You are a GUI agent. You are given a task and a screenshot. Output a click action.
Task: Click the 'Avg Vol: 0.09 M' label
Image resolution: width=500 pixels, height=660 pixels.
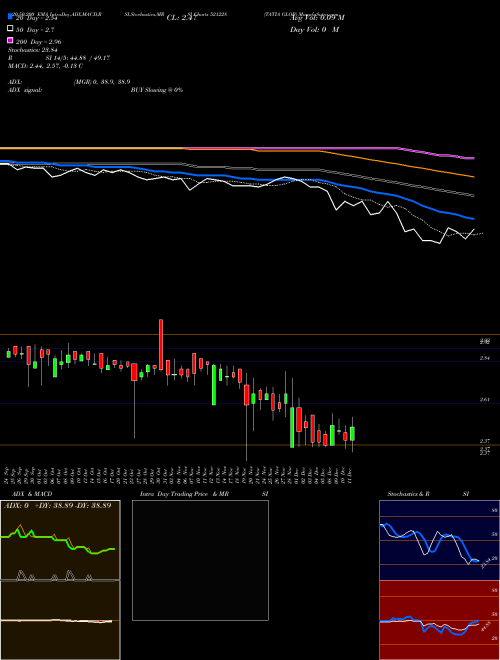[x=317, y=18]
